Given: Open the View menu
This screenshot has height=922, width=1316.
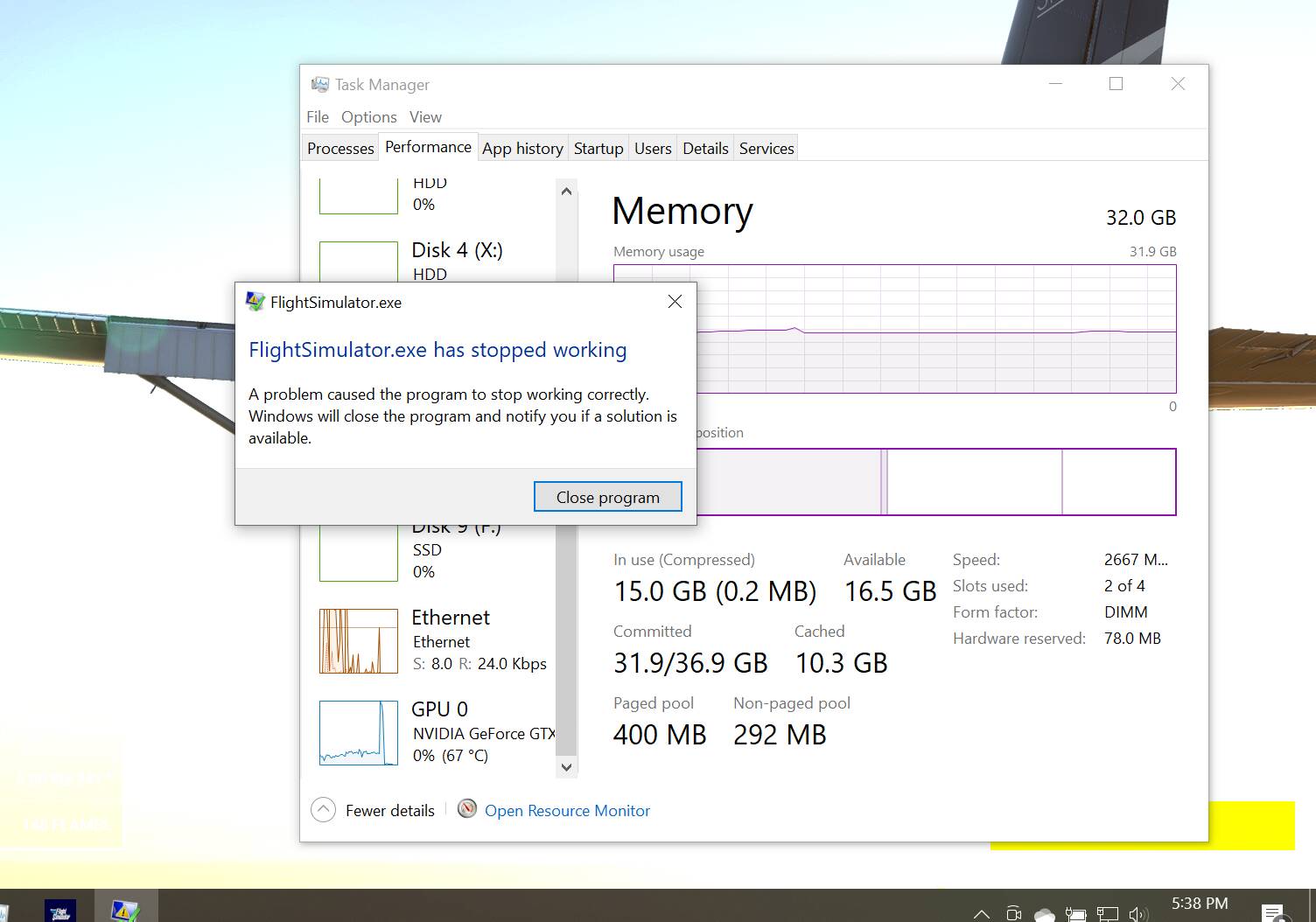Looking at the screenshot, I should 425,117.
